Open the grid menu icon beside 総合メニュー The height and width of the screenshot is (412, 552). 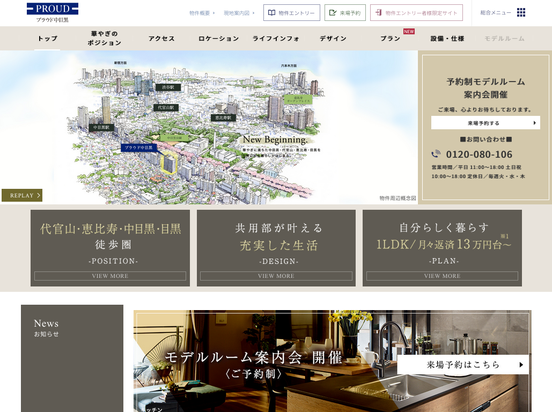coord(521,13)
